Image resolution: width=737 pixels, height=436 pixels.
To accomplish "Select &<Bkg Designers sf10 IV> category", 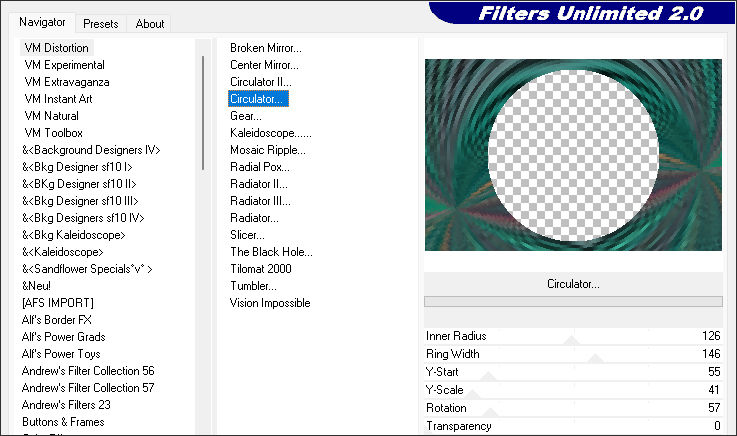I will (83, 218).
